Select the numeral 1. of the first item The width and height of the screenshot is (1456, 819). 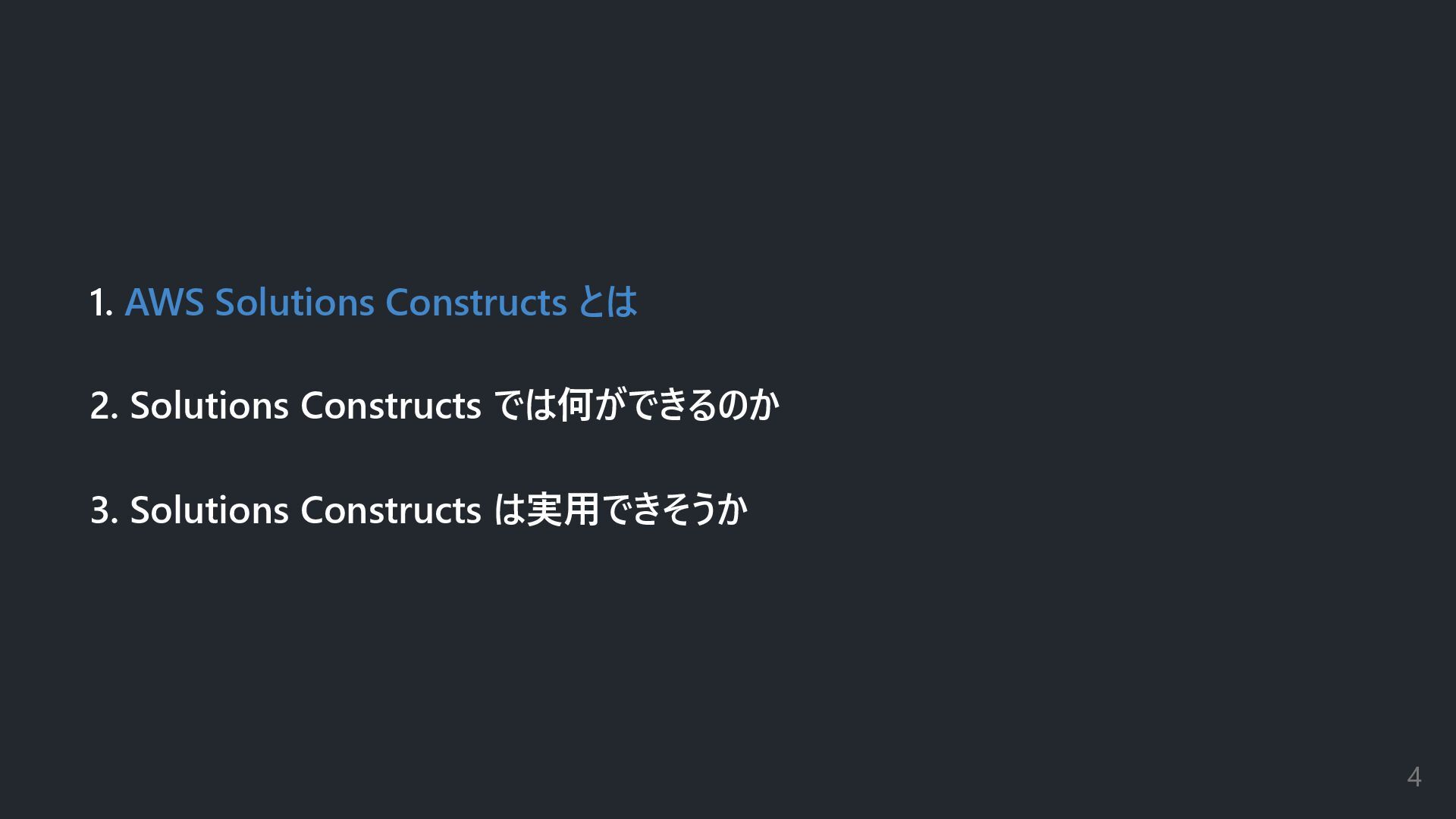[102, 303]
